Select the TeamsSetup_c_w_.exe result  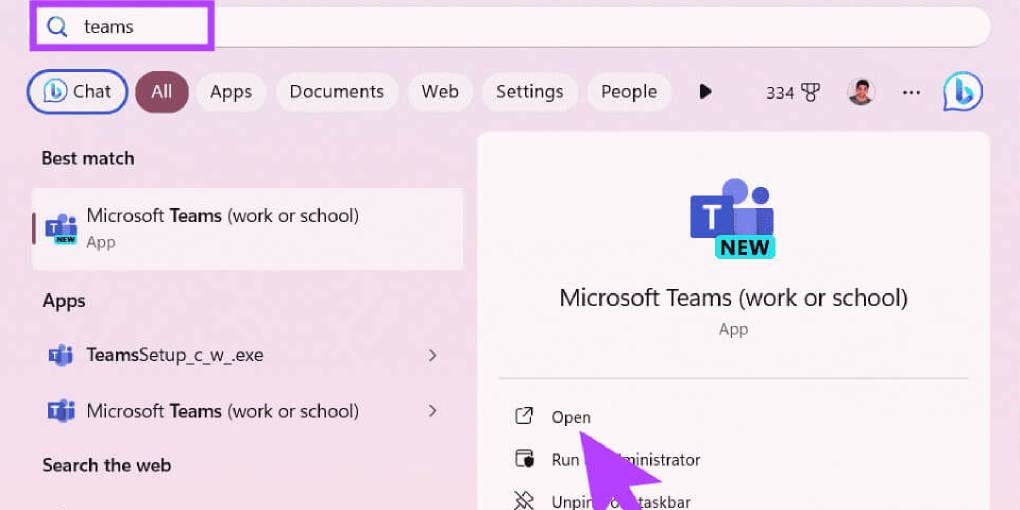tap(247, 355)
